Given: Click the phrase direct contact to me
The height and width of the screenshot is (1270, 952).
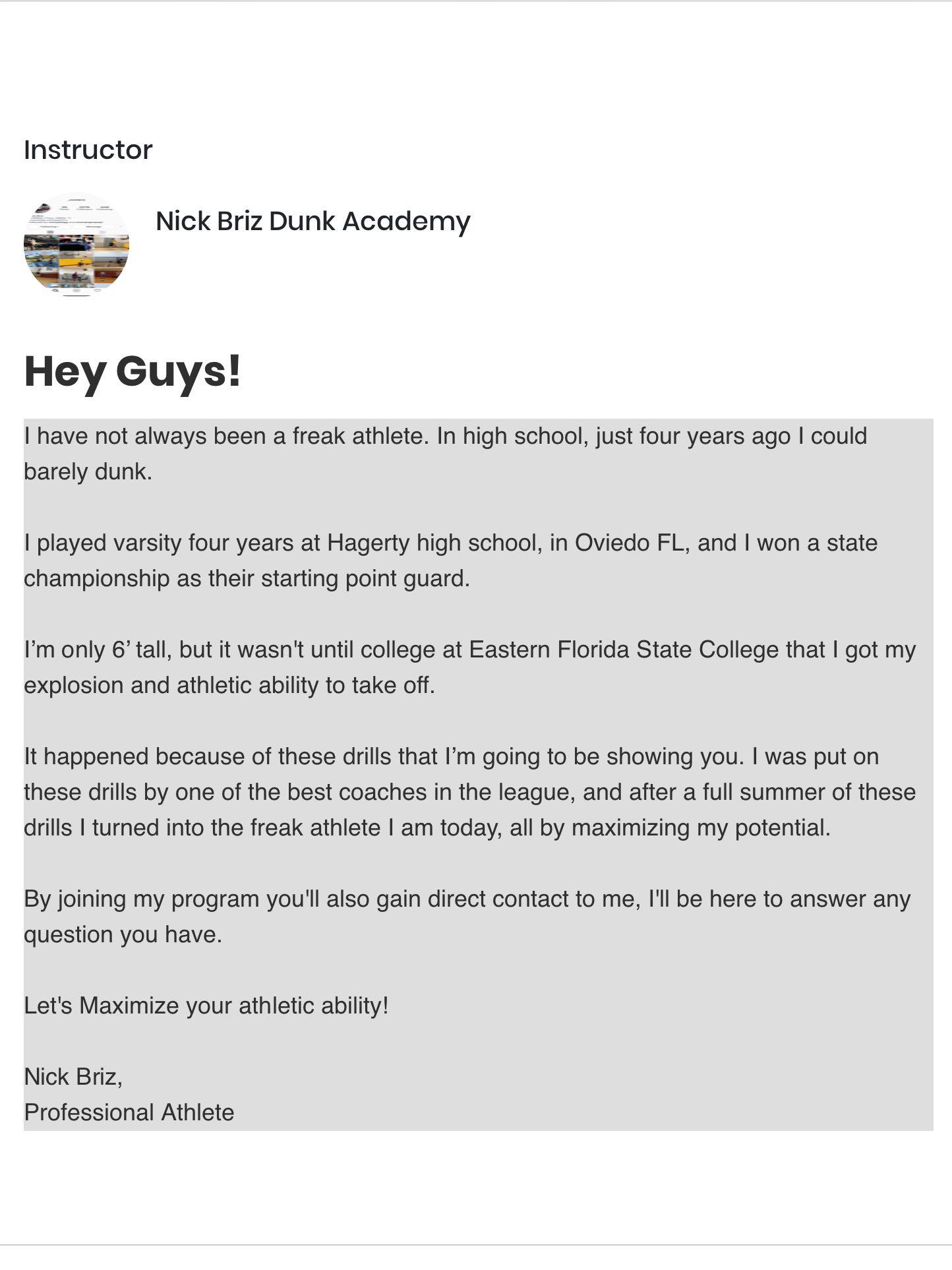Looking at the screenshot, I should [533, 899].
